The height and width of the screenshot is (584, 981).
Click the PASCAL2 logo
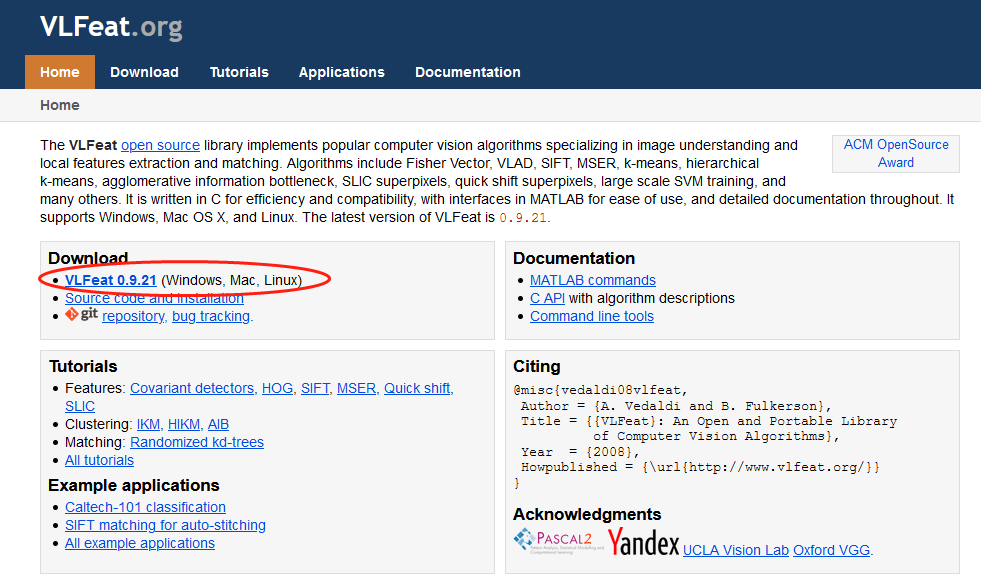tap(558, 541)
